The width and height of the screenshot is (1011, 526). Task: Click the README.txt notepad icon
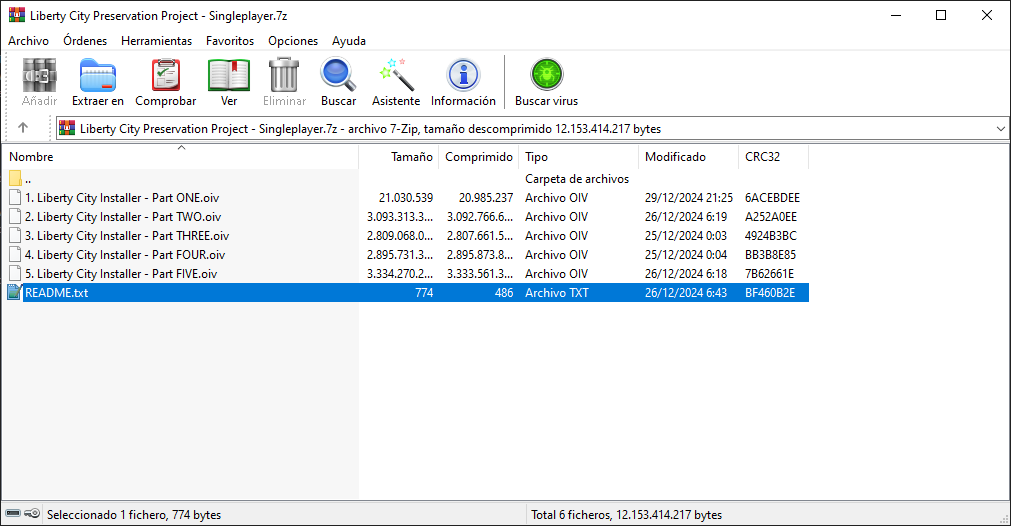(x=14, y=292)
